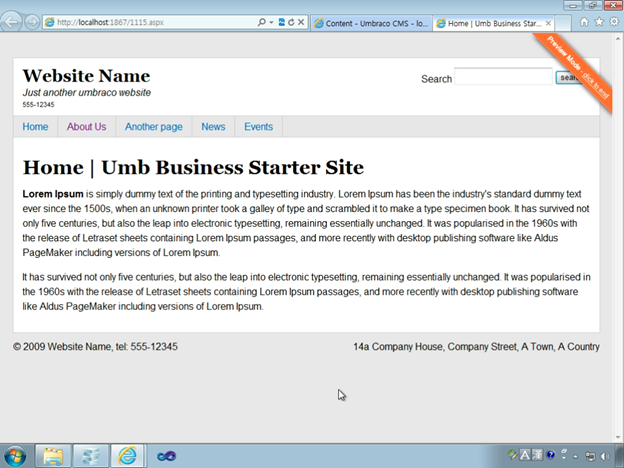The height and width of the screenshot is (468, 624).
Task: Click the vertical scrollbar up arrow
Action: click(618, 39)
